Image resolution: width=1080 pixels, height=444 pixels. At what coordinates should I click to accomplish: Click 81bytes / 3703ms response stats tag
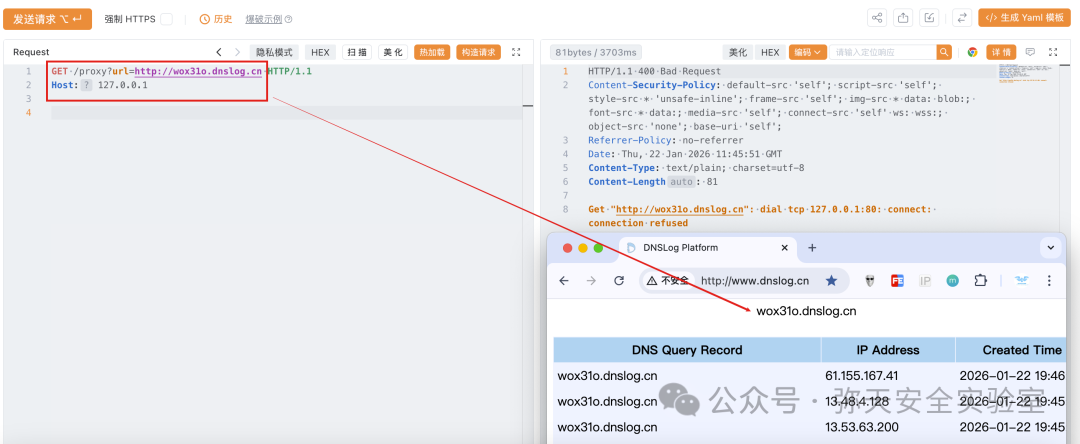click(596, 52)
